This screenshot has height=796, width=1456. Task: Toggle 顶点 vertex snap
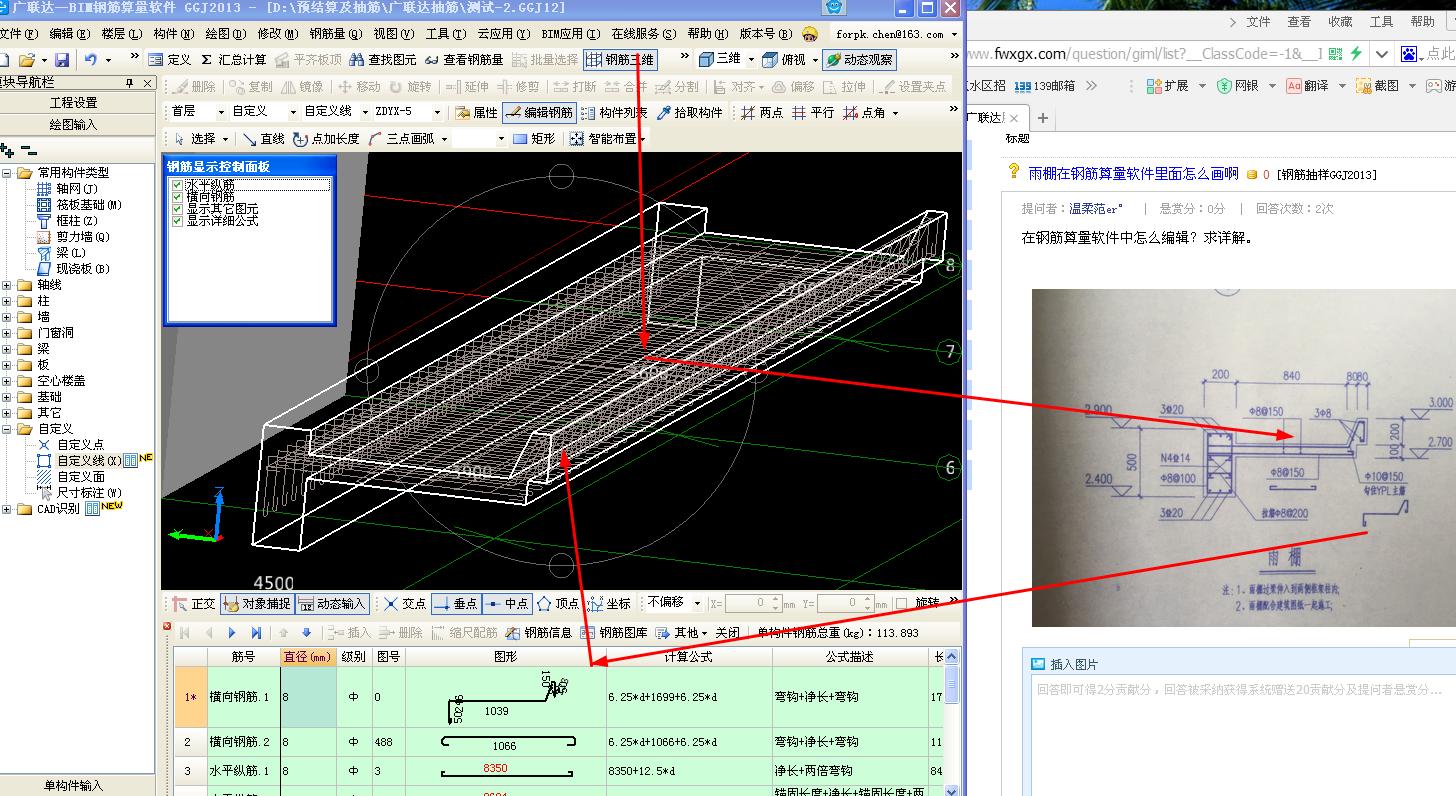[558, 604]
